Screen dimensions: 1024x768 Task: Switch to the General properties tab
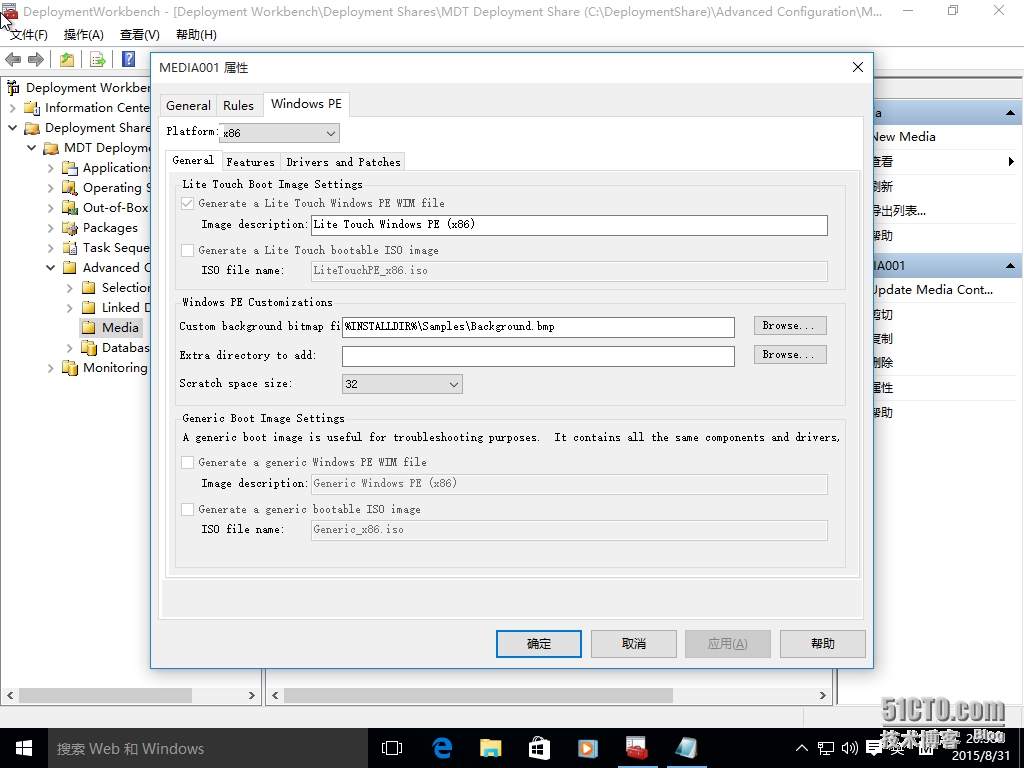[x=188, y=106]
